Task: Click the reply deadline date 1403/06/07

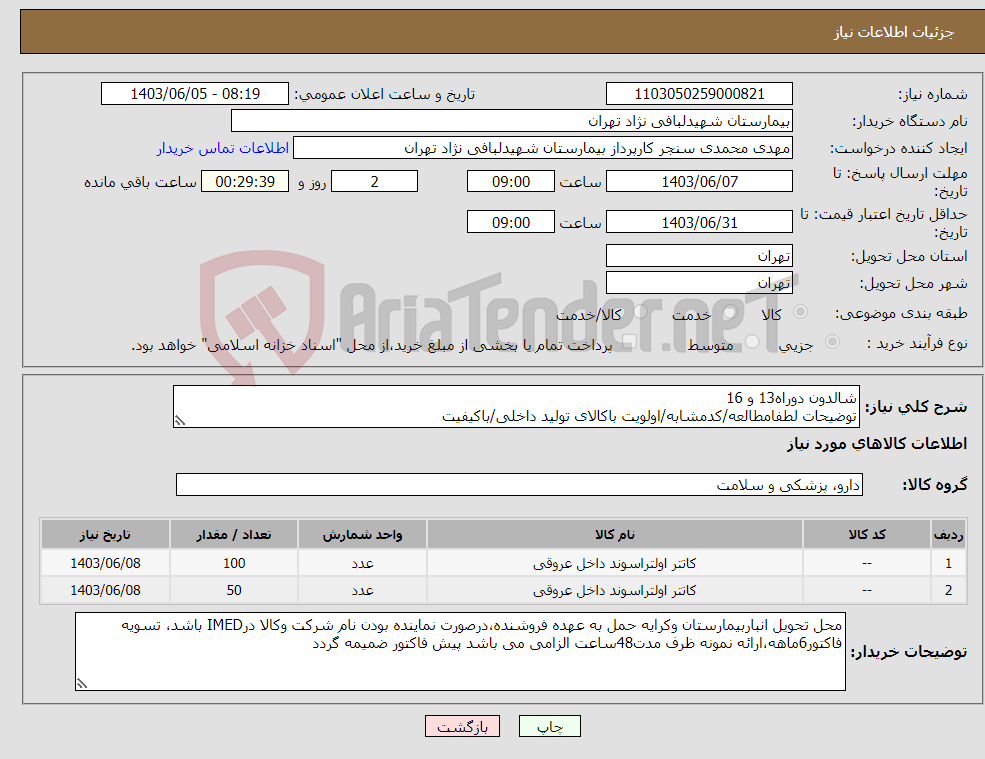Action: 699,182
